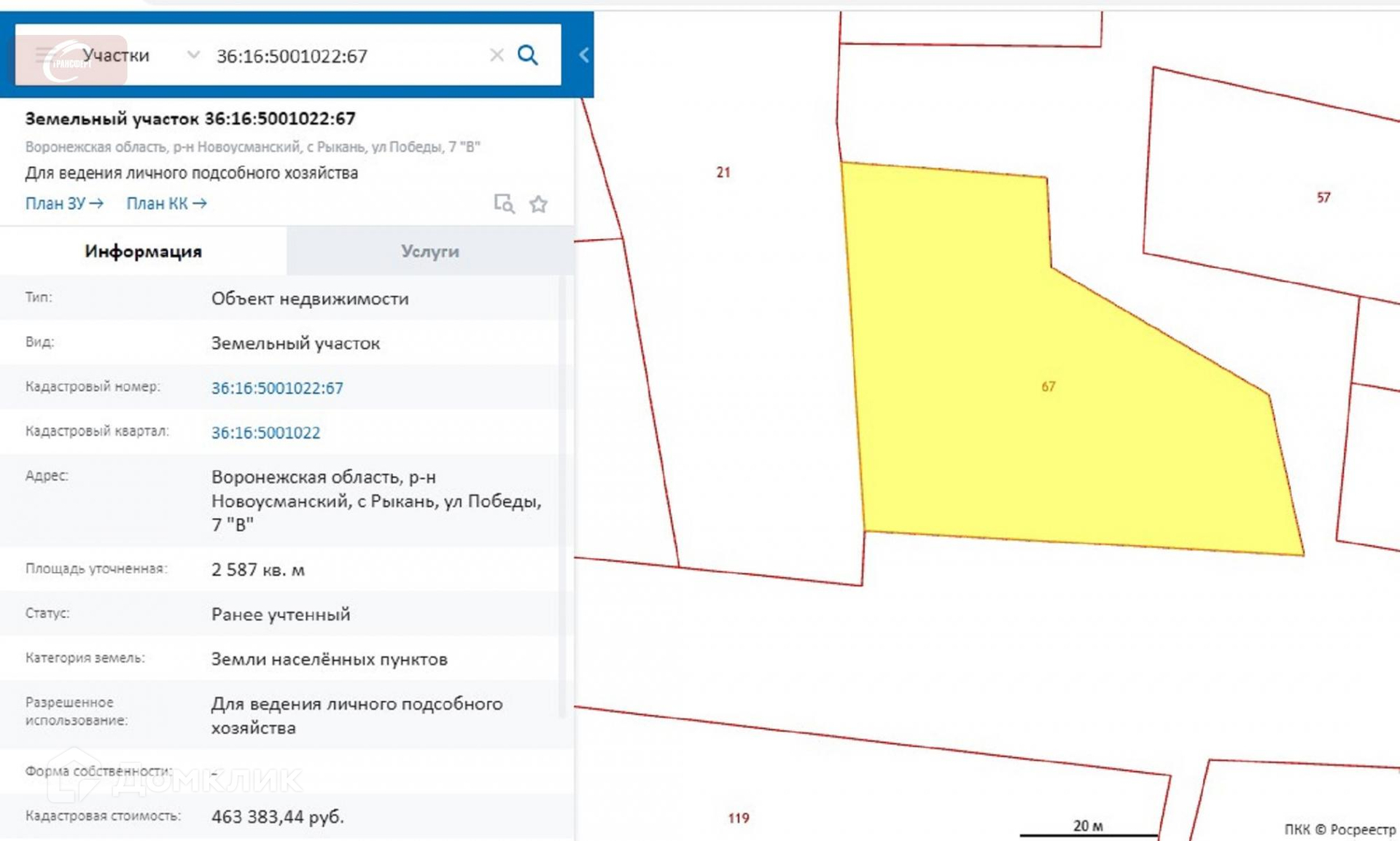Image resolution: width=1400 pixels, height=841 pixels.
Task: Click the magnifier search icon
Action: 527,55
